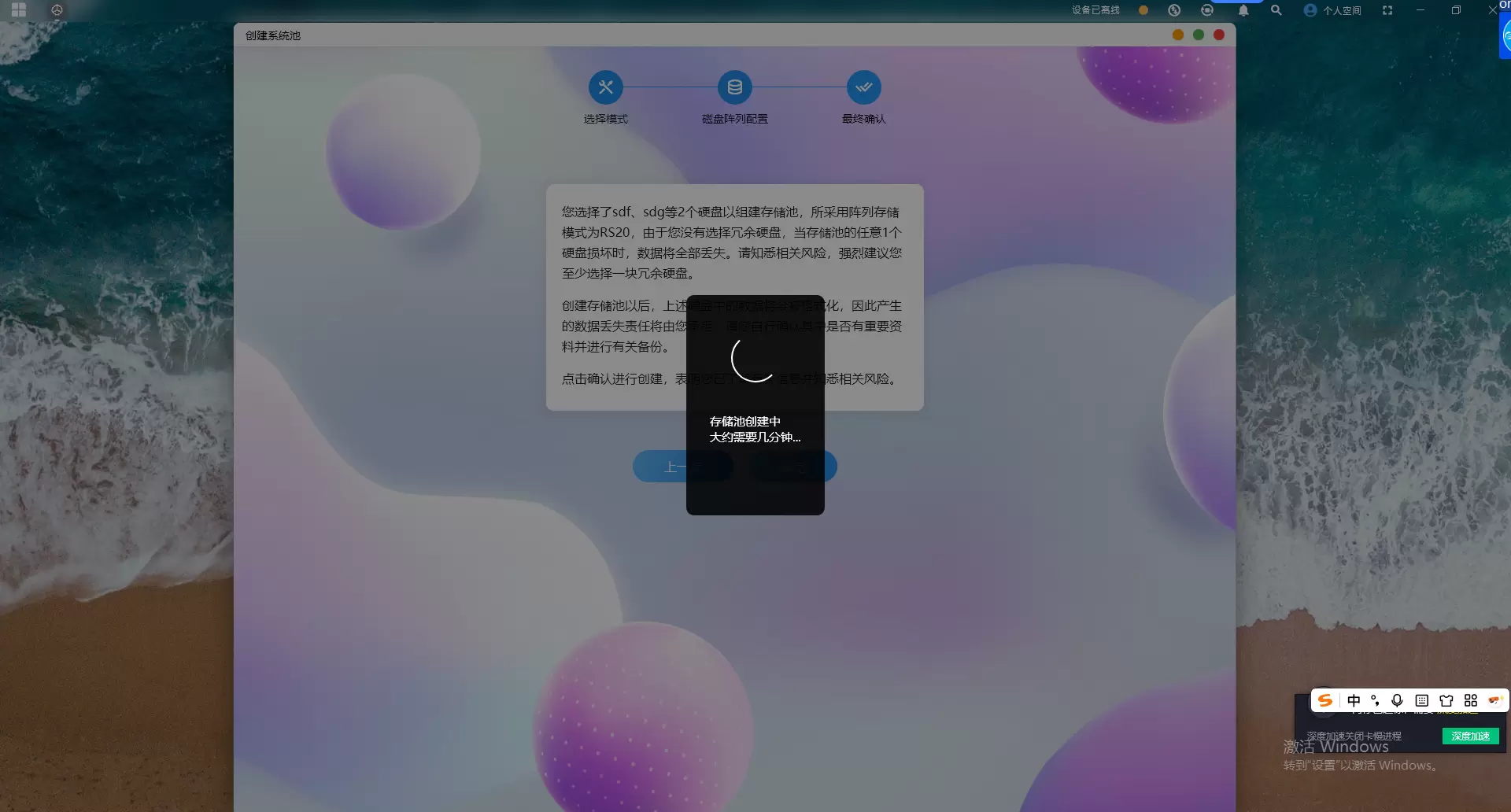Viewport: 1511px width, 812px height.
Task: Click the 磁盘阵列配置 step icon
Action: (x=734, y=87)
